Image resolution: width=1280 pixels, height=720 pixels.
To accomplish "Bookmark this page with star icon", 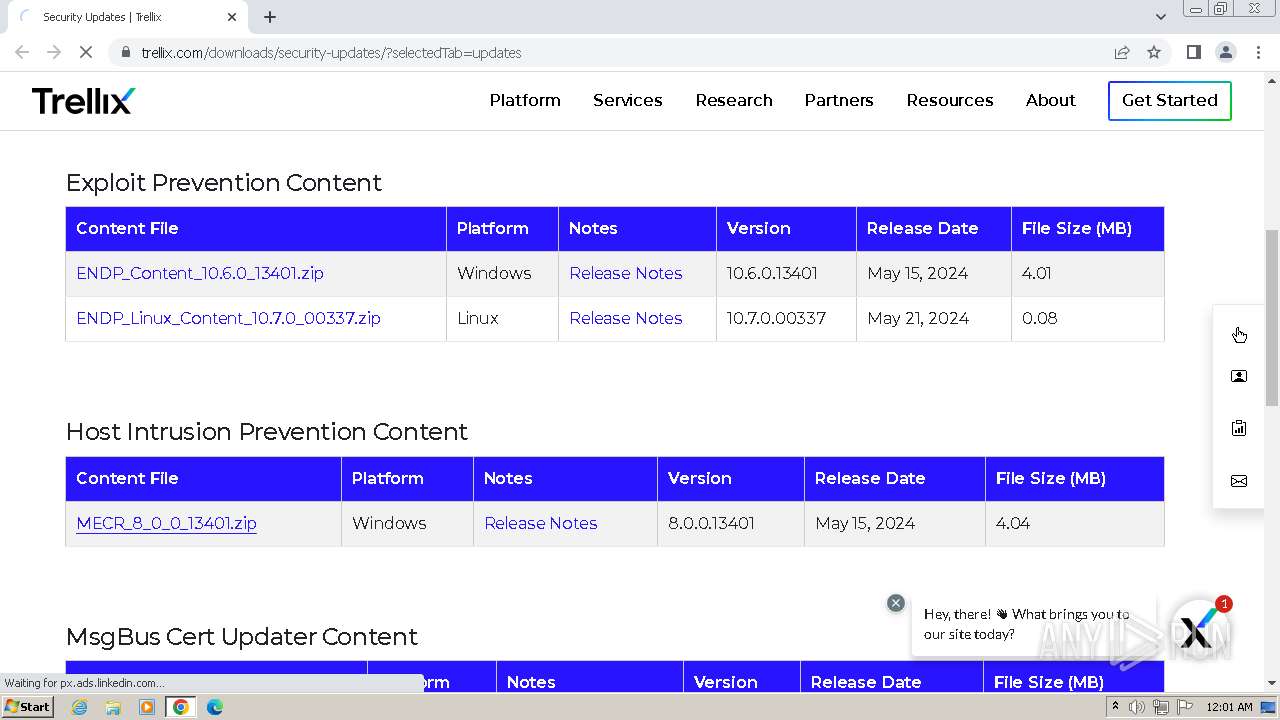I will pos(1154,52).
